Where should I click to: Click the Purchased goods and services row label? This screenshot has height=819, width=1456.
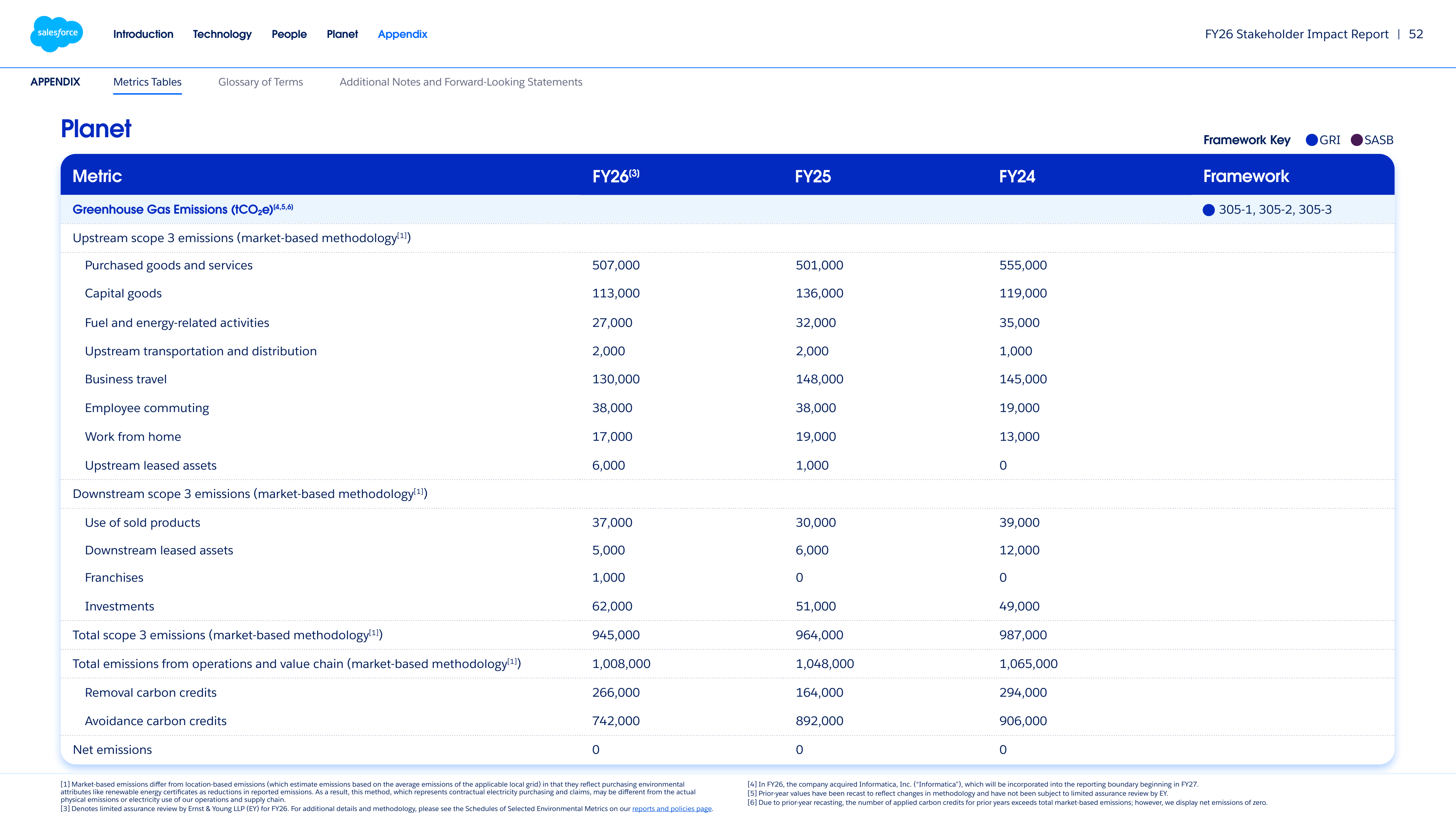coord(169,265)
